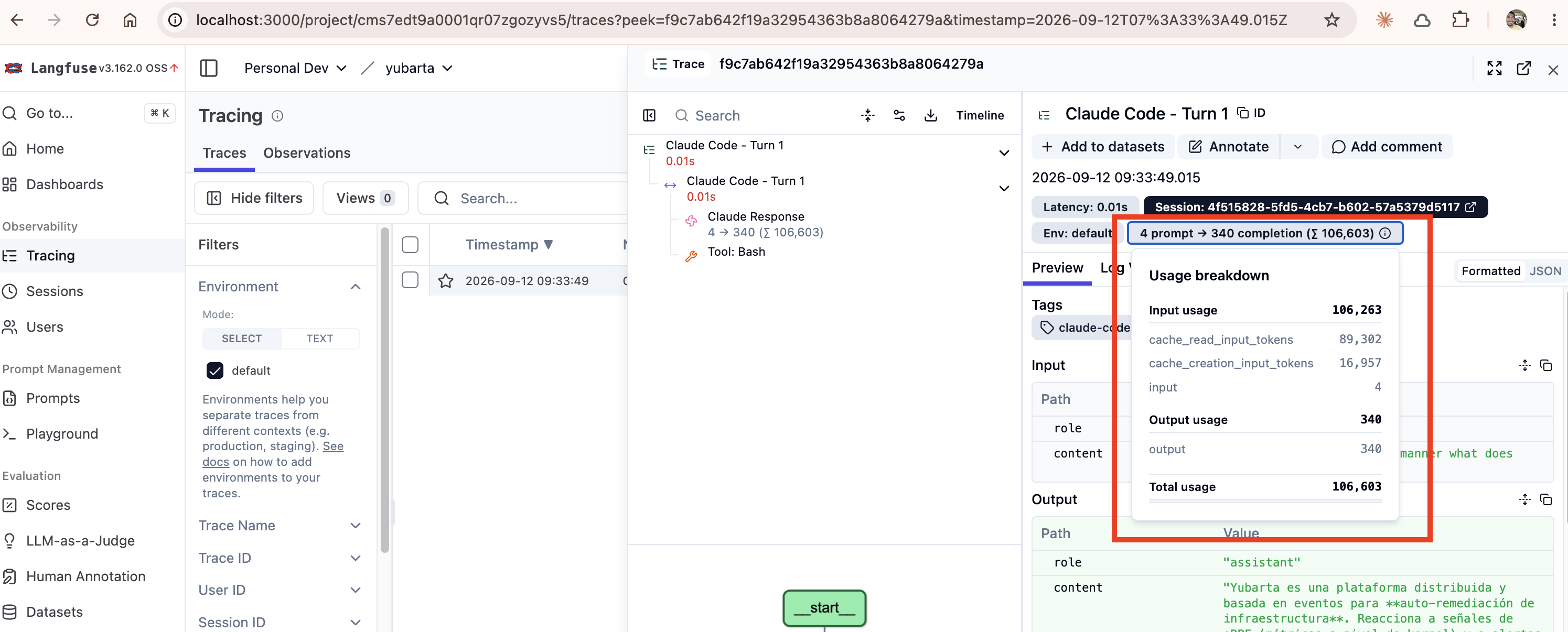The image size is (1568, 632).
Task: Click Add comment button
Action: [x=1386, y=147]
